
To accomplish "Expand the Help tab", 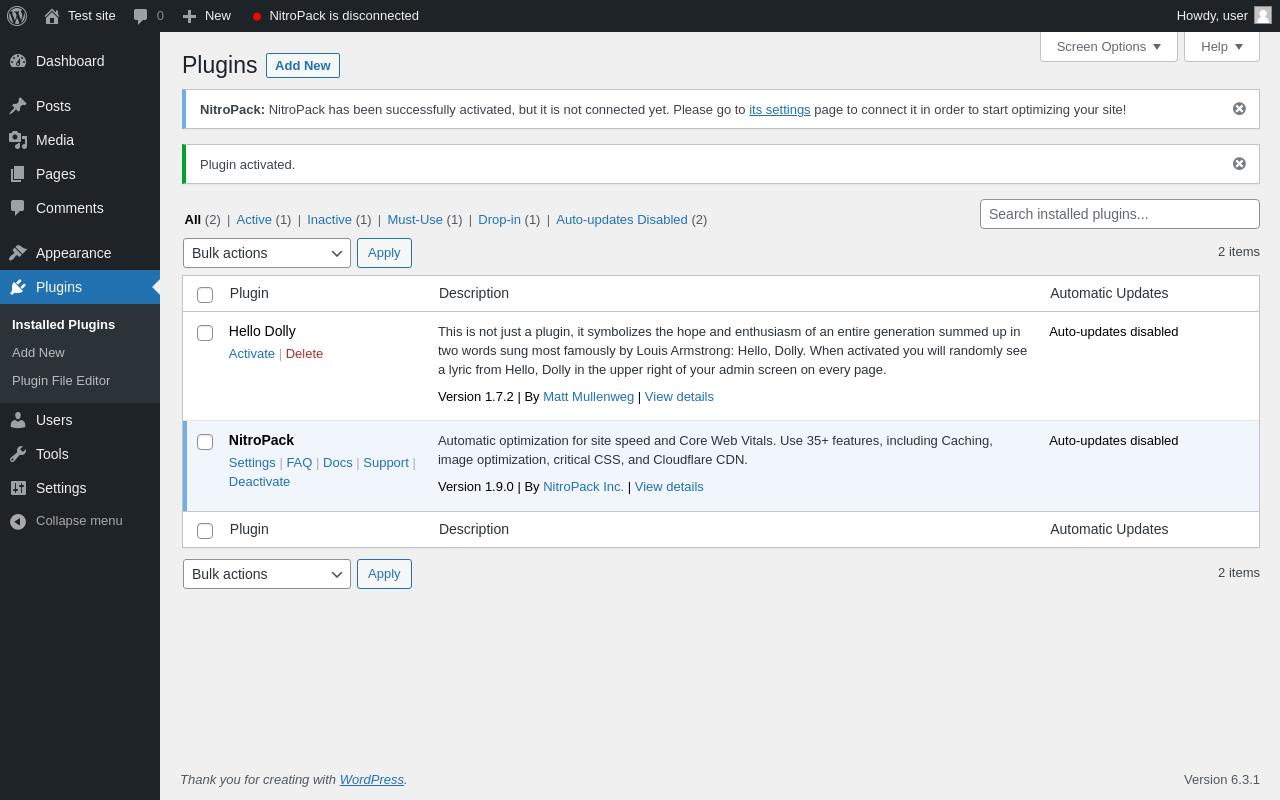I will (1221, 46).
